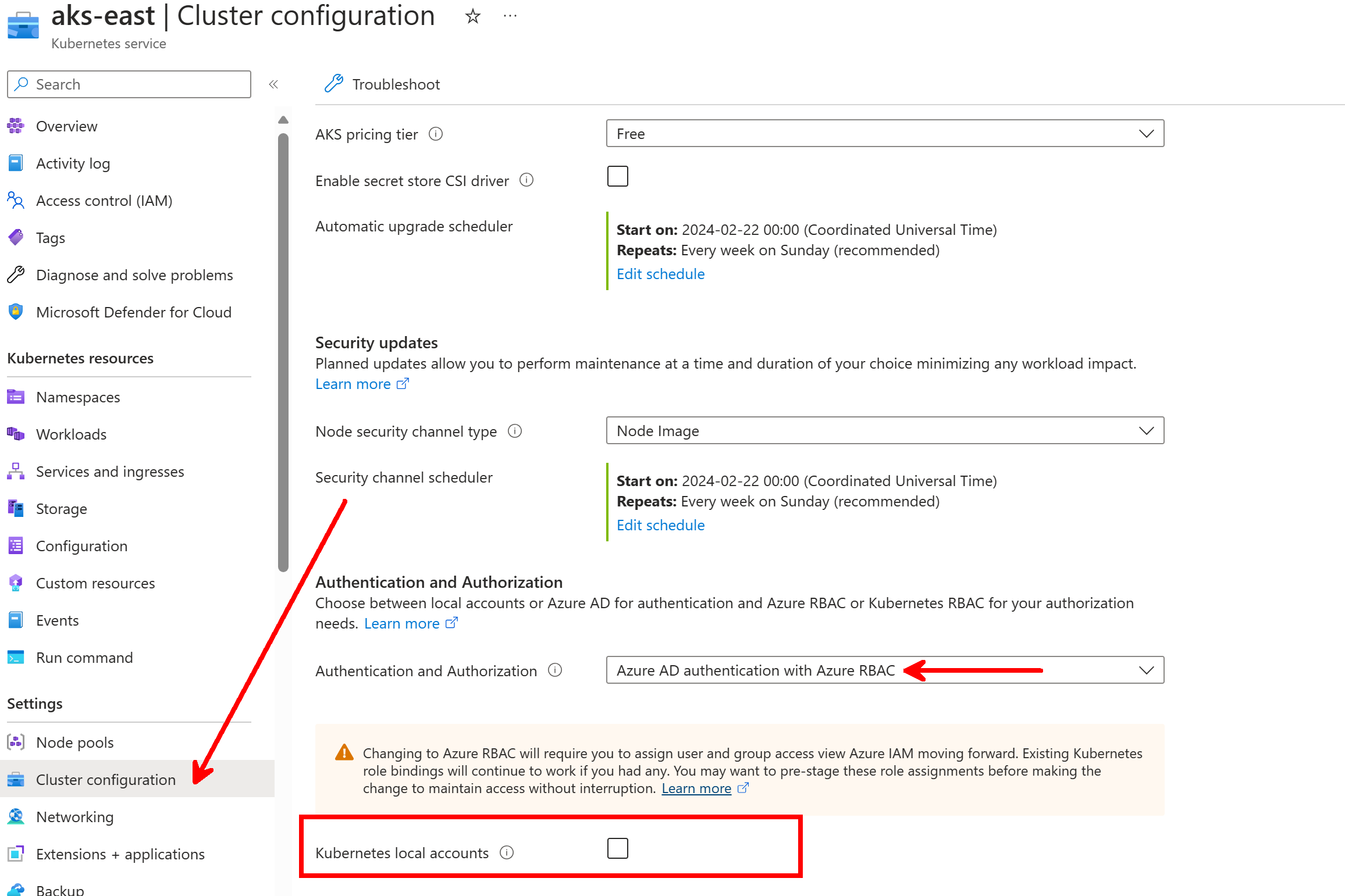Select Cluster configuration in the sidebar
Screen dimensions: 1345x896
coord(106,779)
